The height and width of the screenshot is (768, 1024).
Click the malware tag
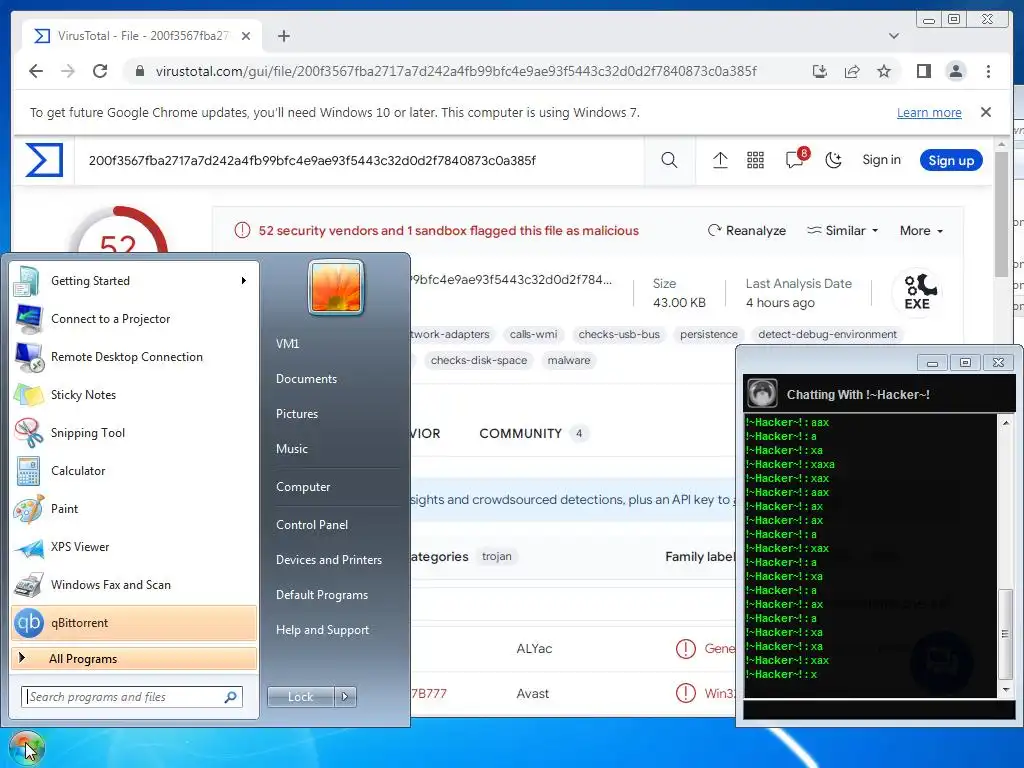click(x=569, y=360)
